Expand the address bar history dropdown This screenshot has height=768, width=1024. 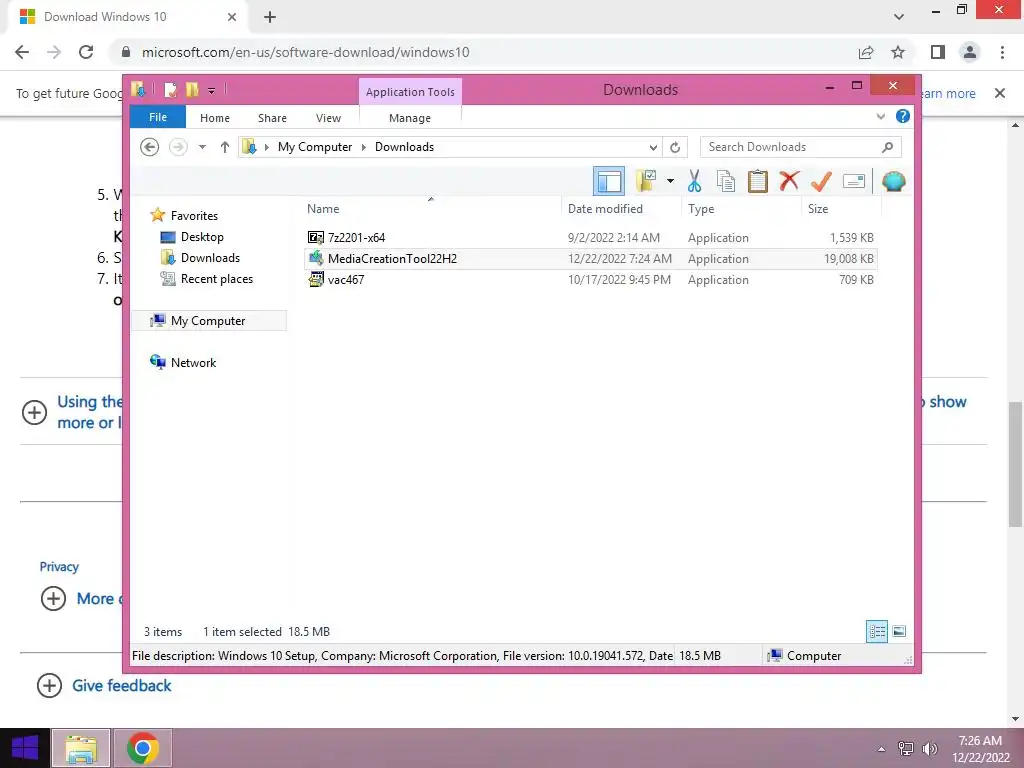coord(652,147)
